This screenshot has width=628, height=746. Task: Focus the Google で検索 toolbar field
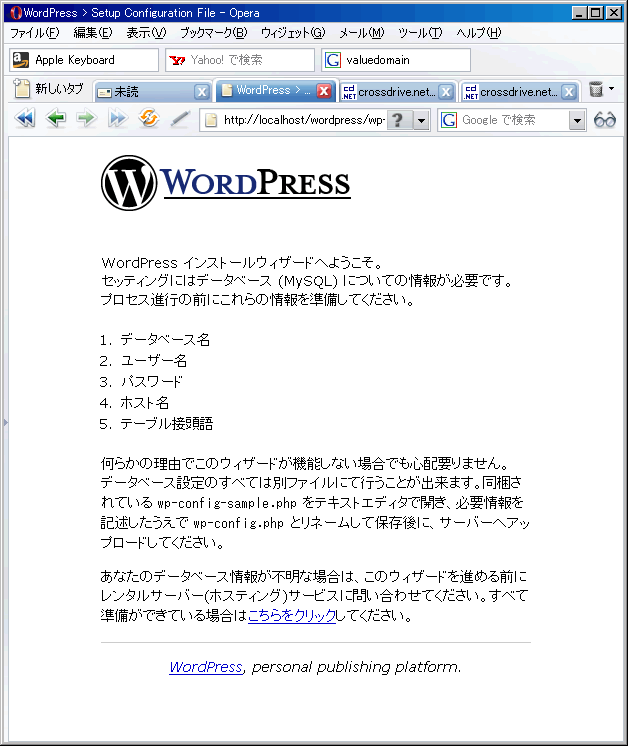click(513, 120)
